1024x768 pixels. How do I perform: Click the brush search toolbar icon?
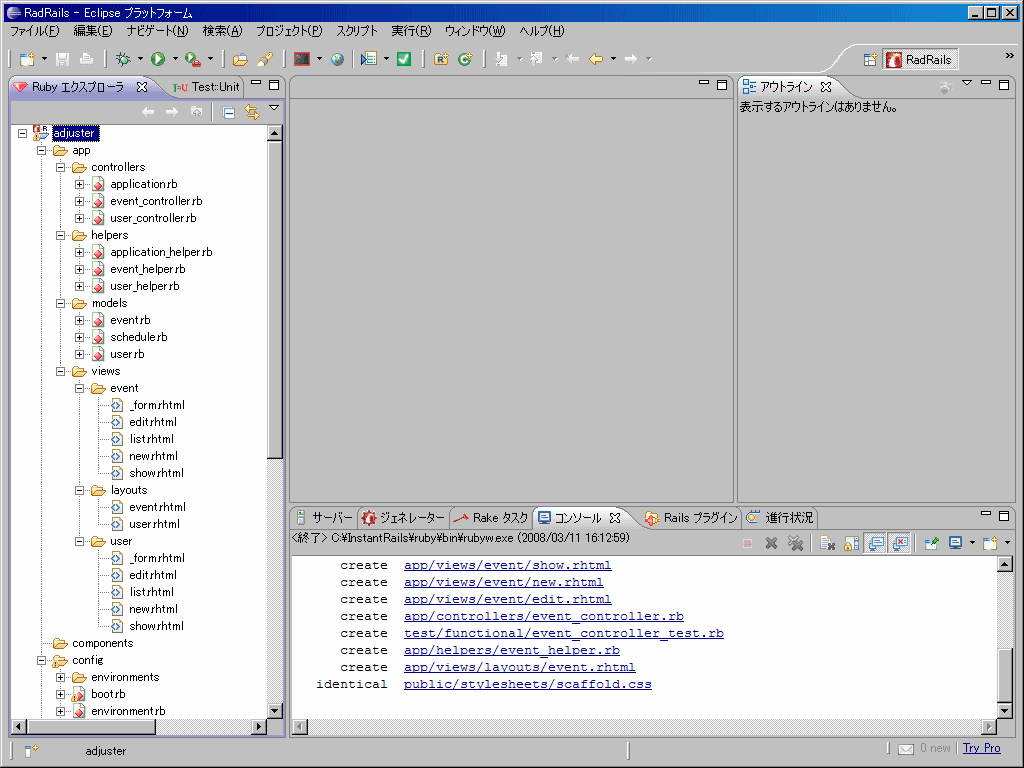tap(264, 59)
